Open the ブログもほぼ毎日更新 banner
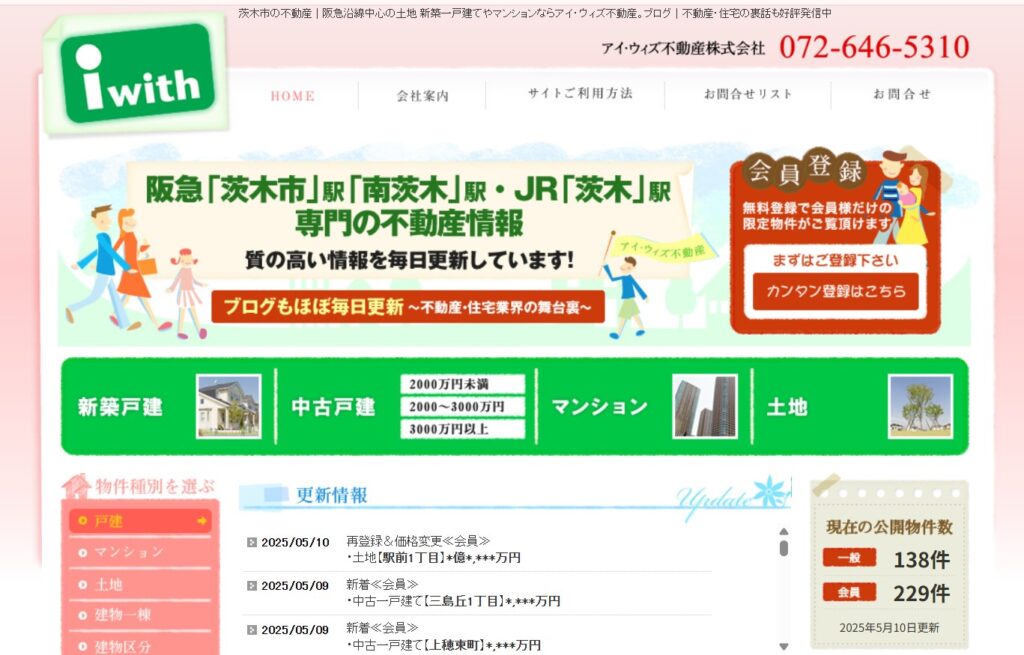 click(x=408, y=307)
